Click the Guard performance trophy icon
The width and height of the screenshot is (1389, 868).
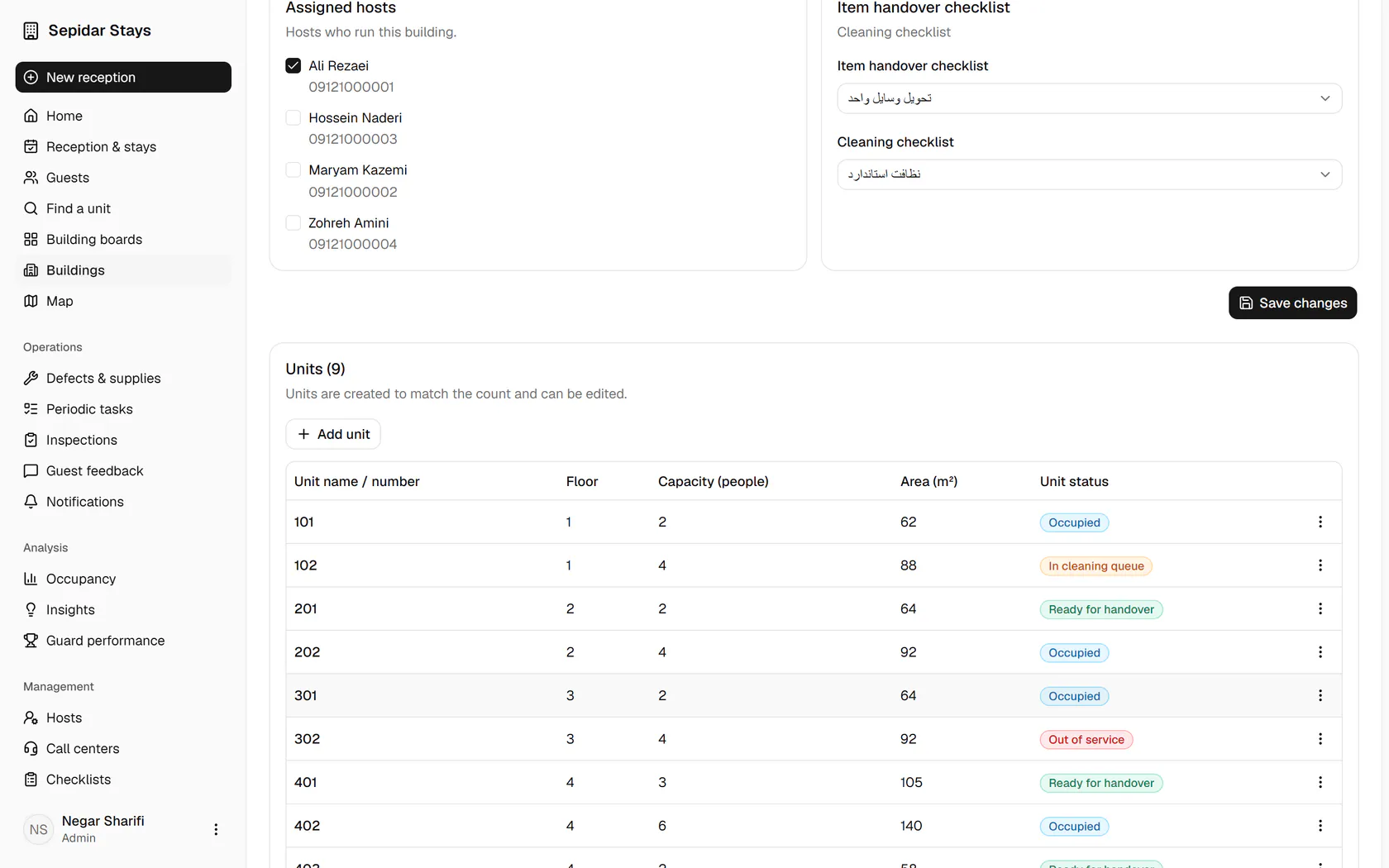(31, 641)
